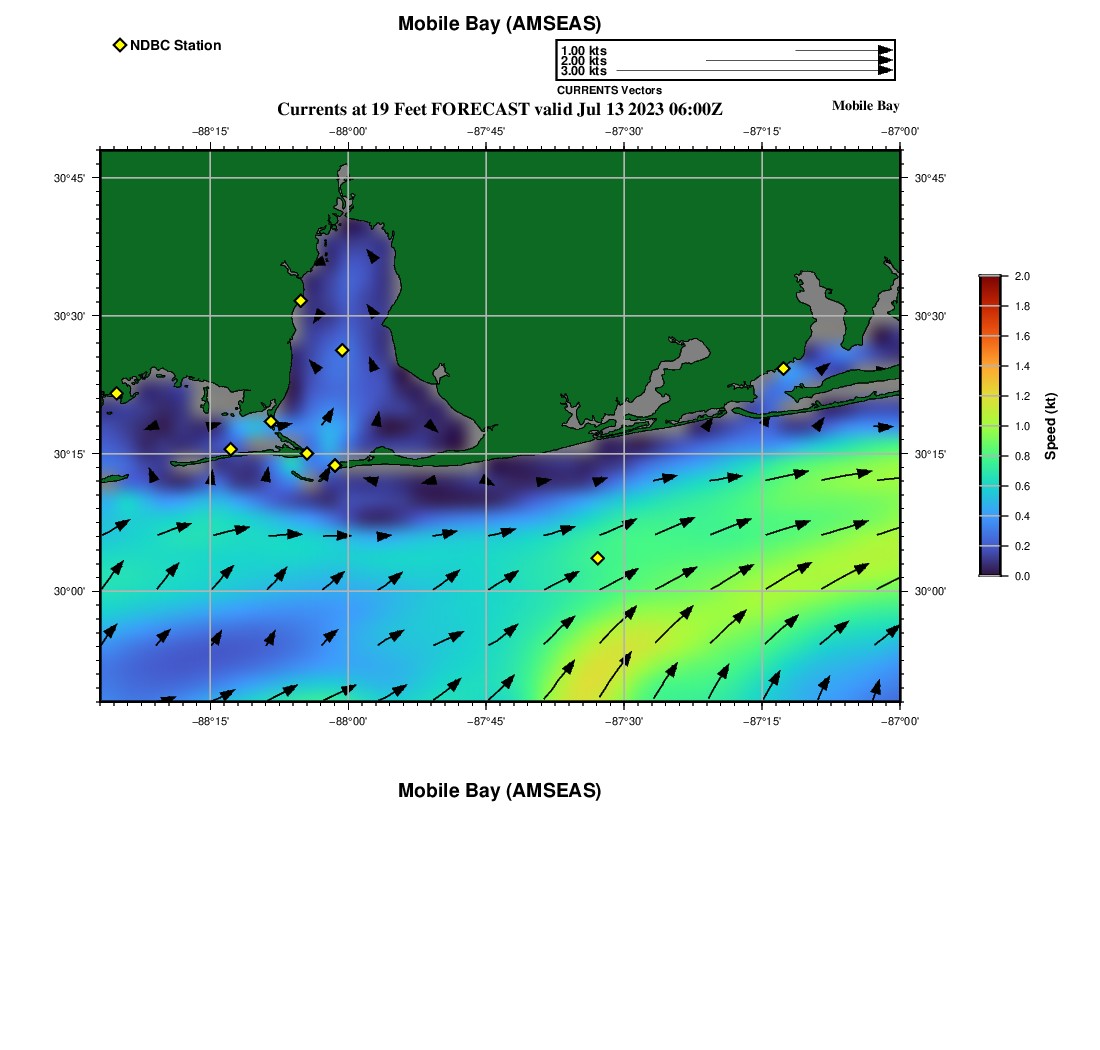1100x1050 pixels.
Task: Click the Currents at 19 Feet FORECAST title
Action: pos(499,109)
